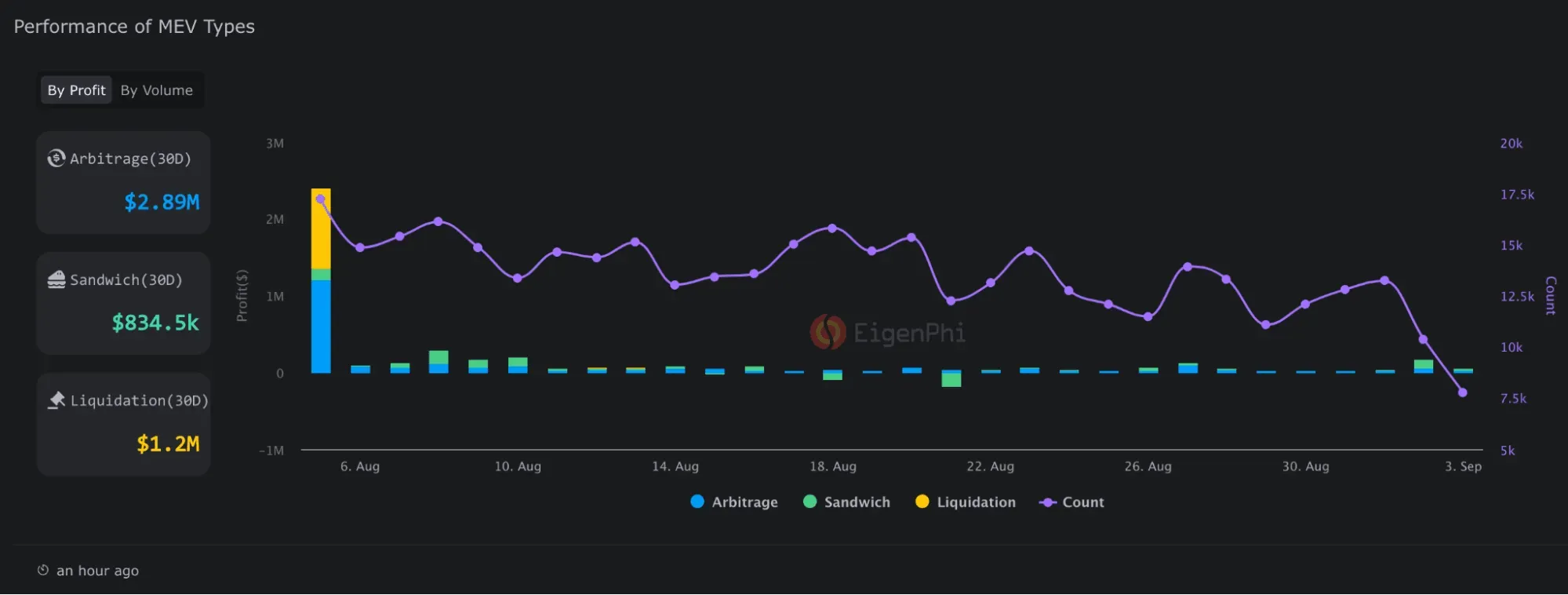Click the 'an hour ago' timestamp text
1568x595 pixels.
(x=97, y=571)
